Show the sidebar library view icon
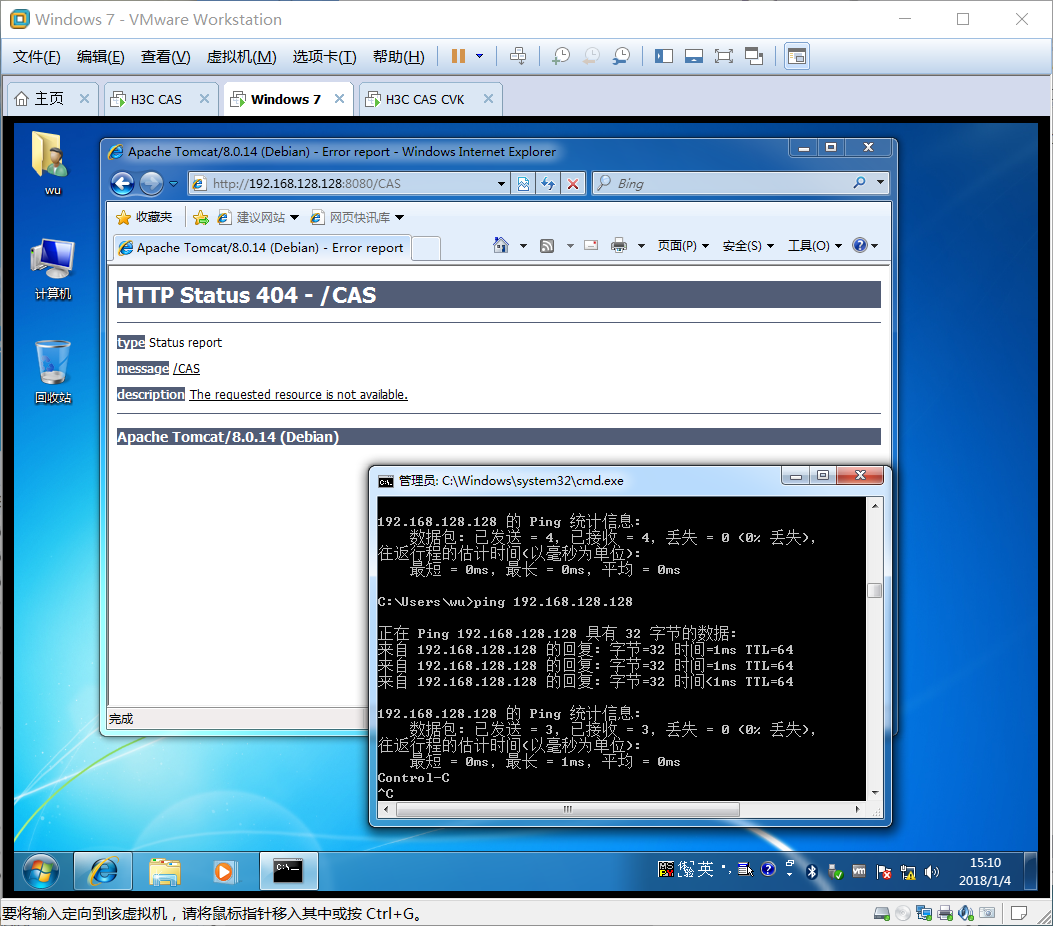Image resolution: width=1053 pixels, height=926 pixels. point(663,56)
